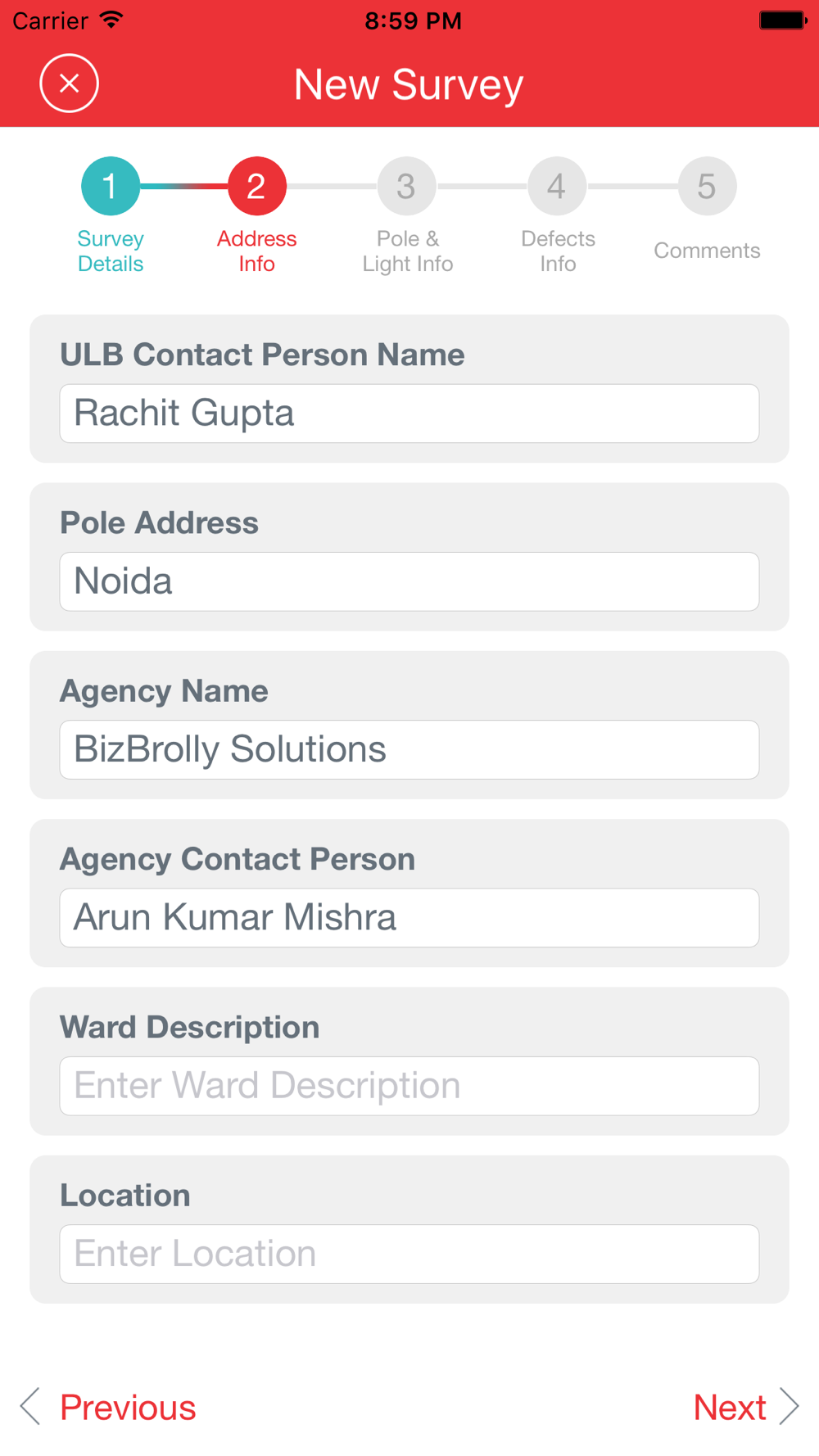Jump to step 4 Defects Info circle
Viewport: 819px width, 1456px height.
tap(557, 186)
